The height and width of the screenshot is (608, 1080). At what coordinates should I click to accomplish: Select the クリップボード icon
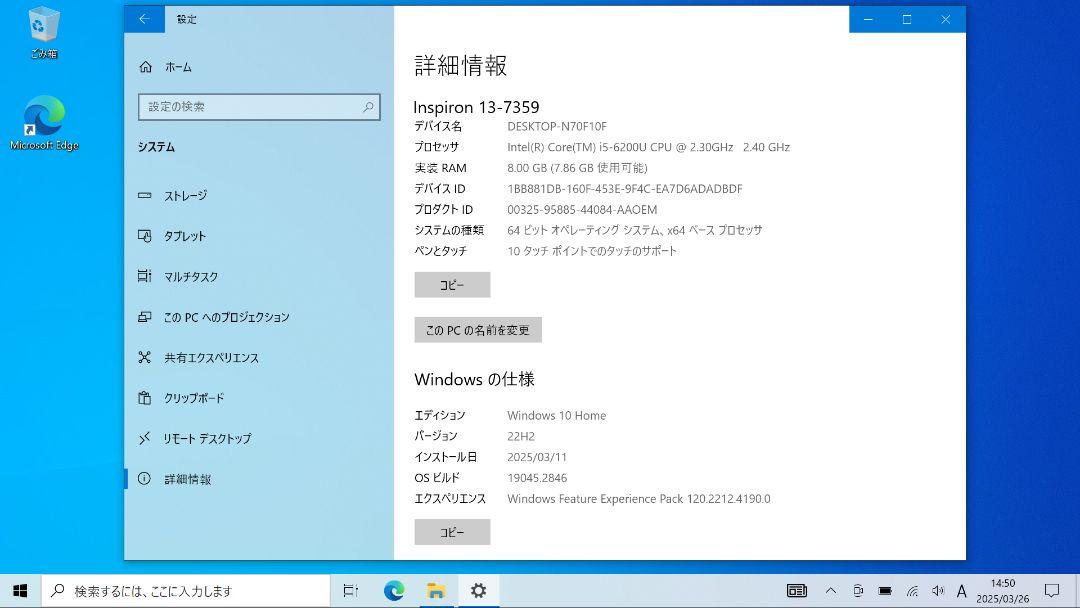(x=145, y=398)
